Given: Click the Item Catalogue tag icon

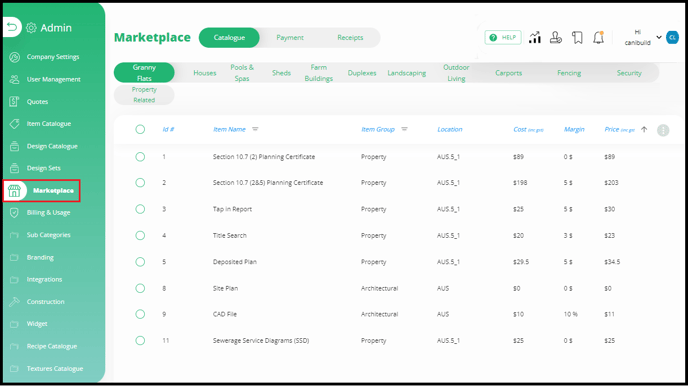Looking at the screenshot, I should 14,124.
